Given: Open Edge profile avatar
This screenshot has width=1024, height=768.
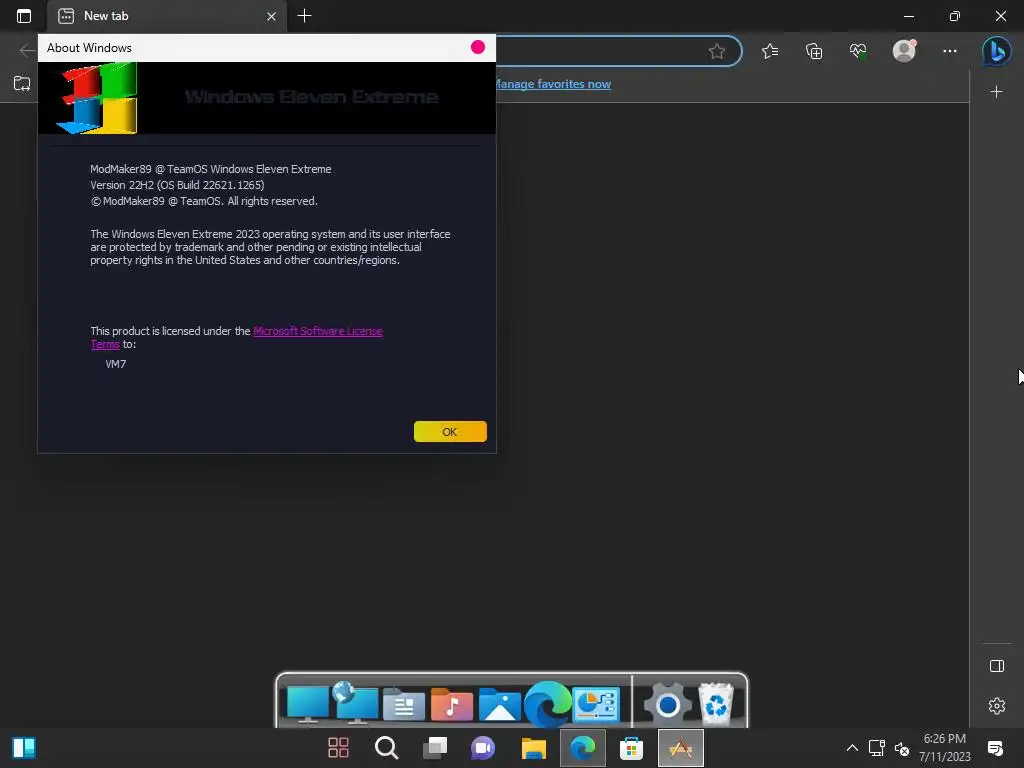Looking at the screenshot, I should (904, 50).
